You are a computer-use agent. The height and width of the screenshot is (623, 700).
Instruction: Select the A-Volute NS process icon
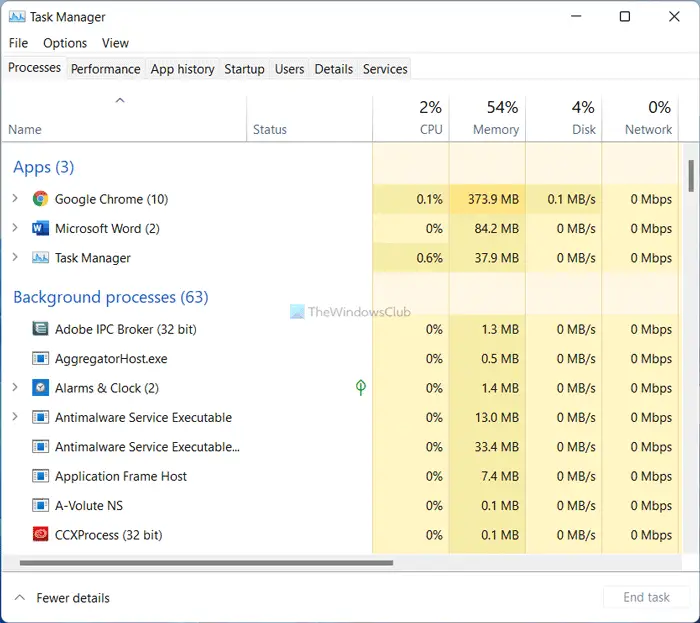point(40,505)
